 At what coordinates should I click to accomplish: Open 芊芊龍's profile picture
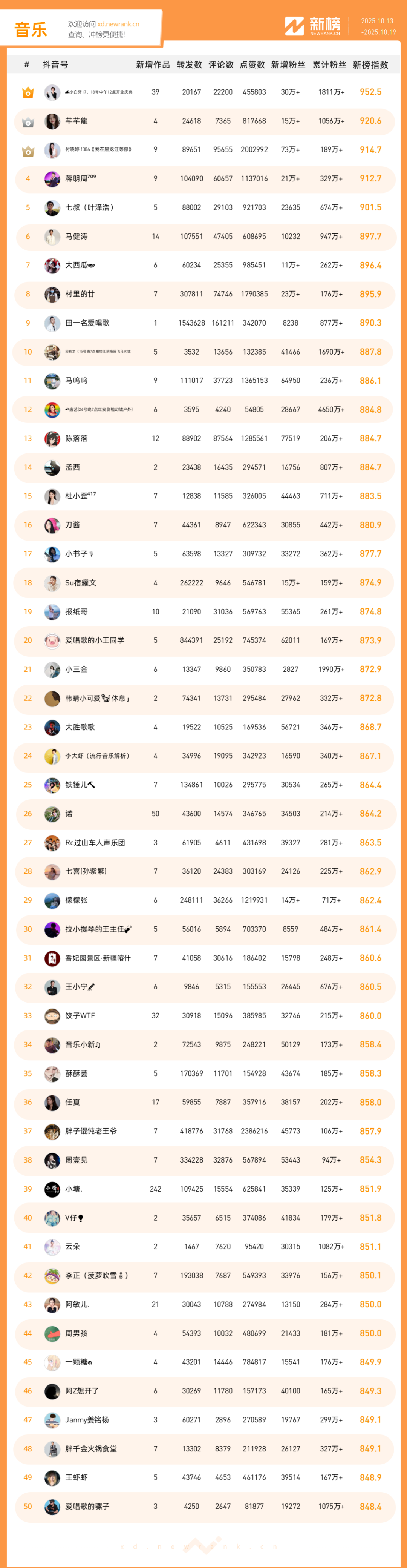tap(52, 121)
